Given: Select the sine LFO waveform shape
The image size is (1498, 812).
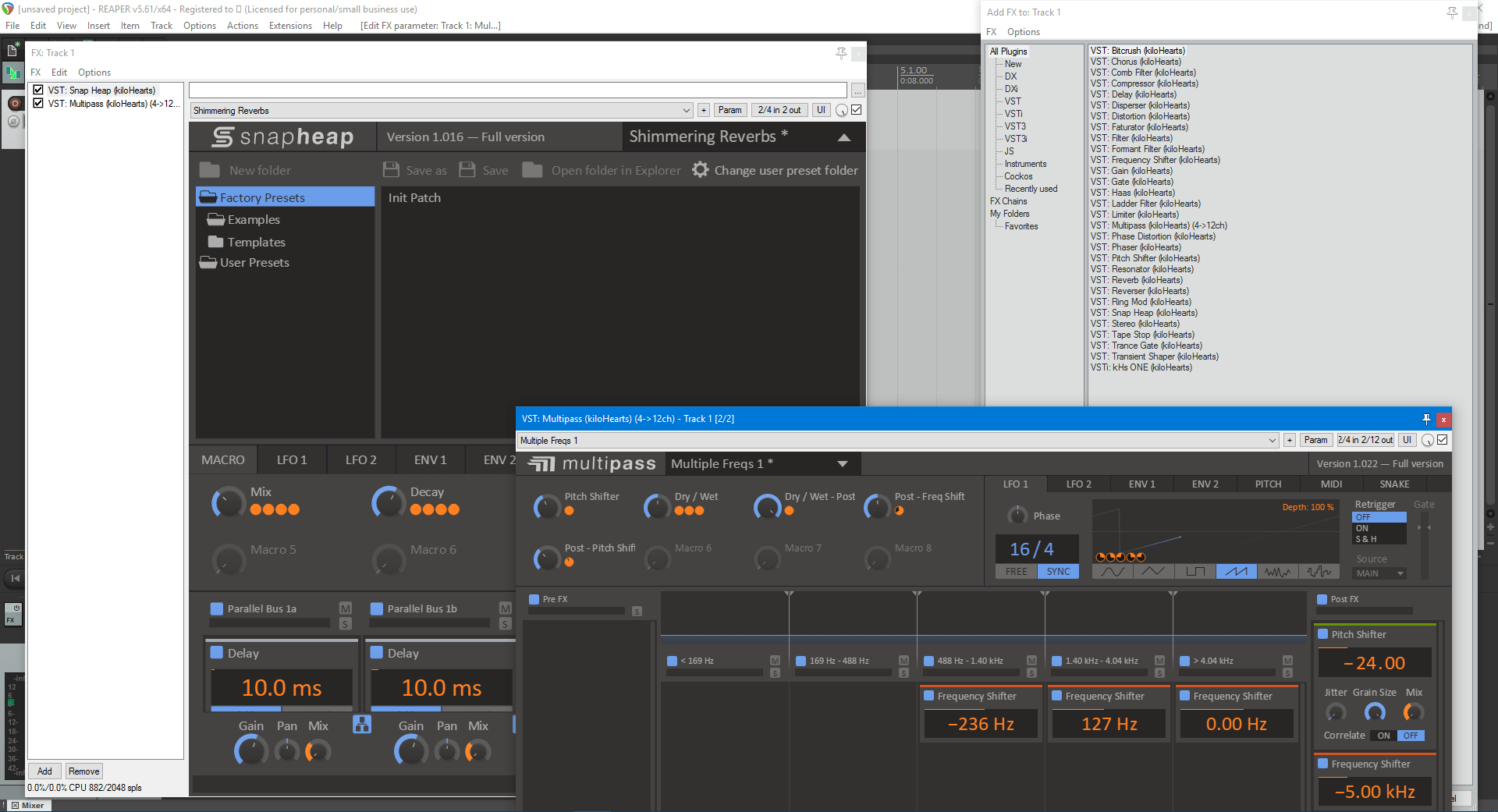Looking at the screenshot, I should [1113, 572].
